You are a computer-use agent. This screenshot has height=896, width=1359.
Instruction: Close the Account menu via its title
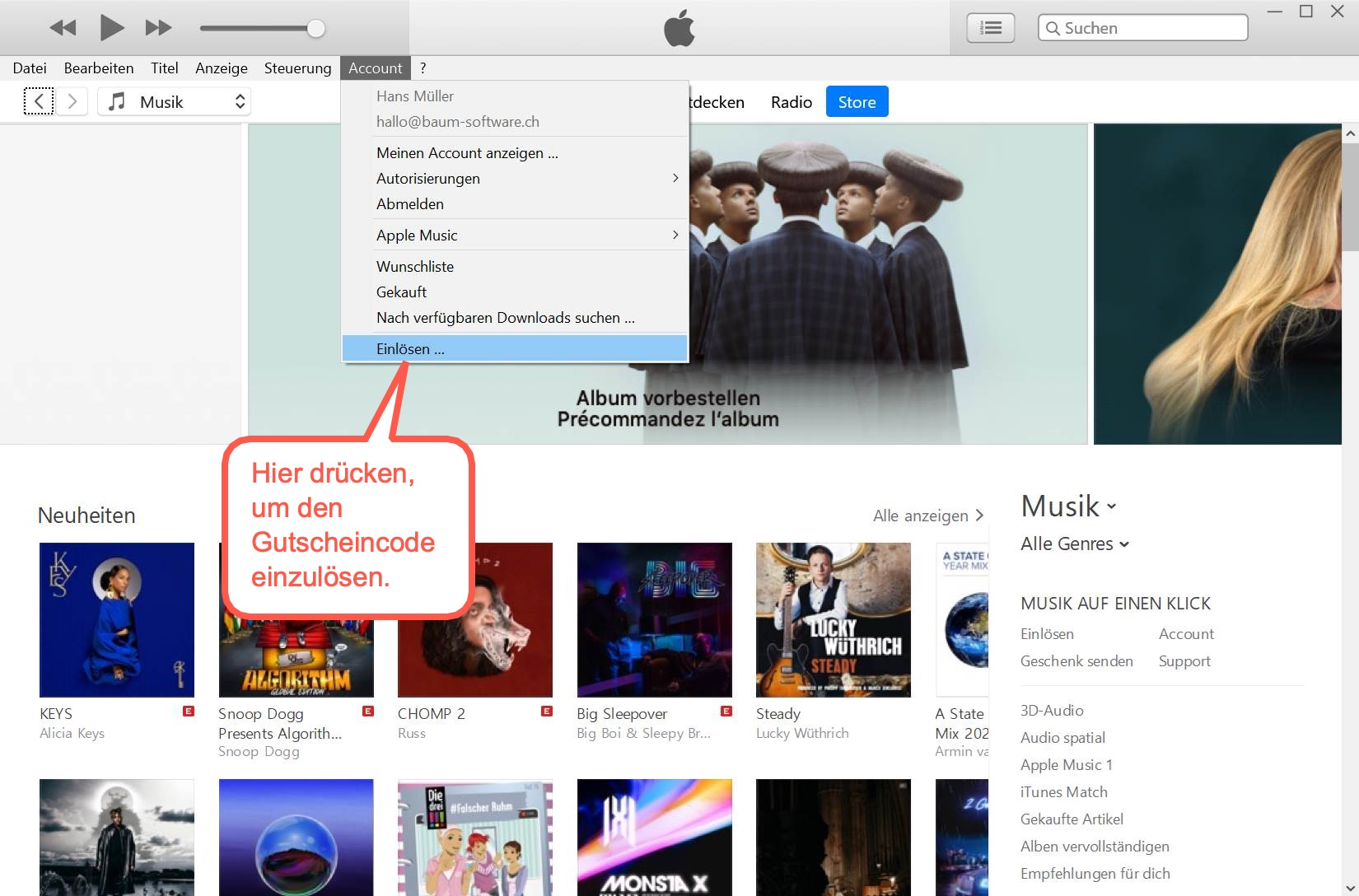376,68
